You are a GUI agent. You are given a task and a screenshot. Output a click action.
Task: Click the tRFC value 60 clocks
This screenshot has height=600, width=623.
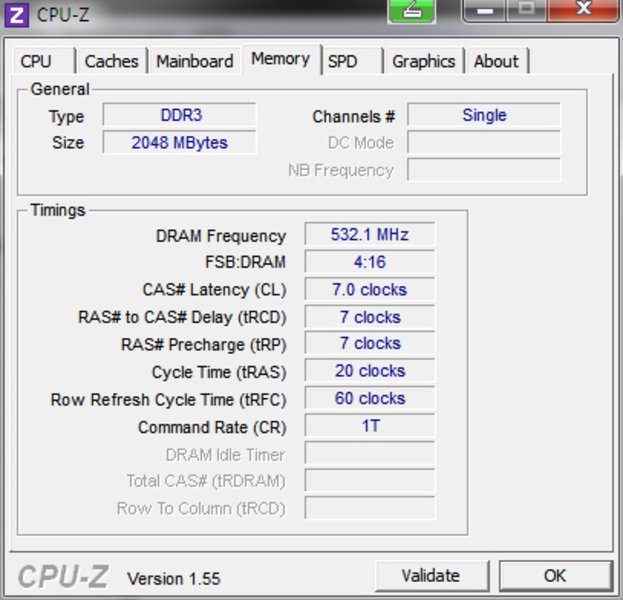point(370,398)
